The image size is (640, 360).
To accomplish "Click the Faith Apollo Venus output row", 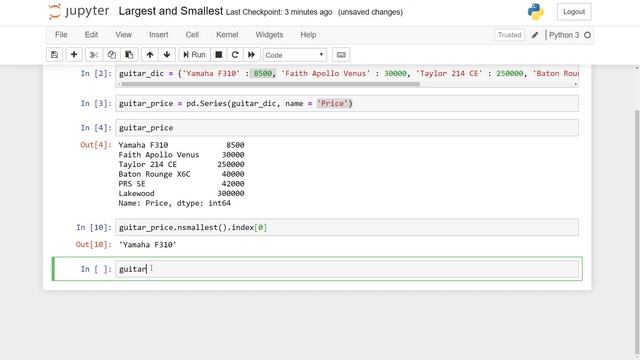I will (181, 155).
